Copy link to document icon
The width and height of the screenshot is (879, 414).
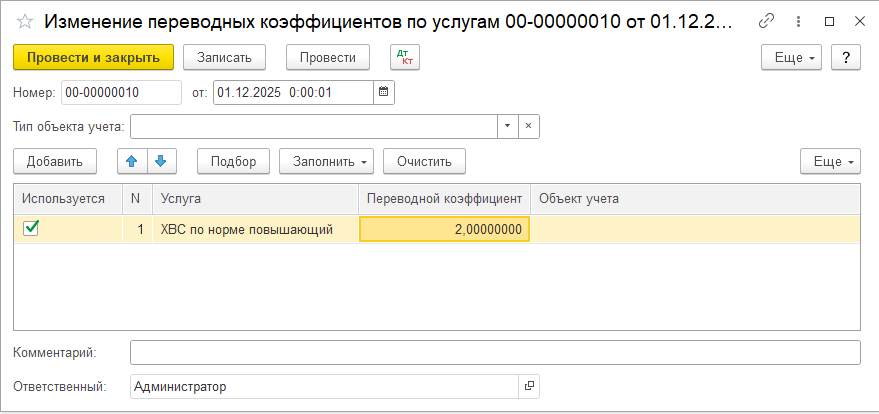[767, 21]
